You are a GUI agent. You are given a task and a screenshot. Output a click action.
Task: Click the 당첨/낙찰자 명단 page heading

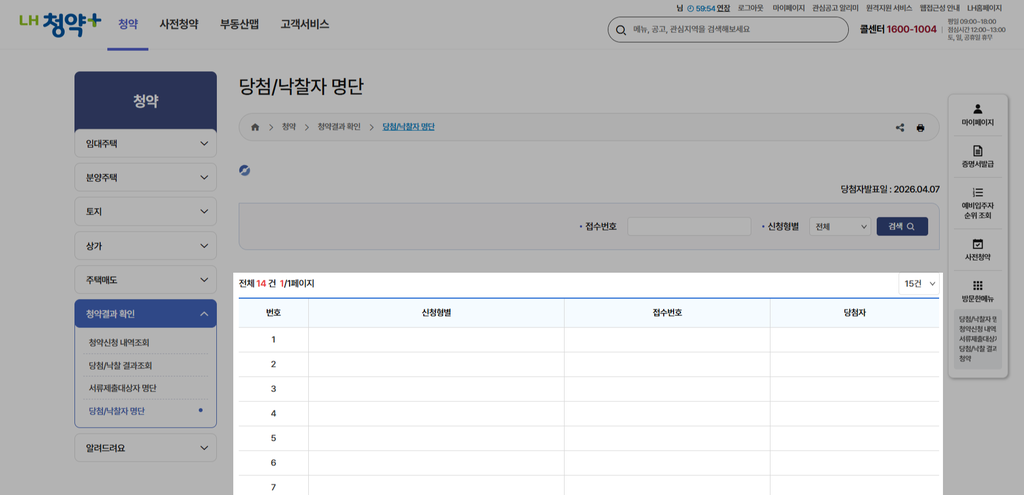coord(301,88)
